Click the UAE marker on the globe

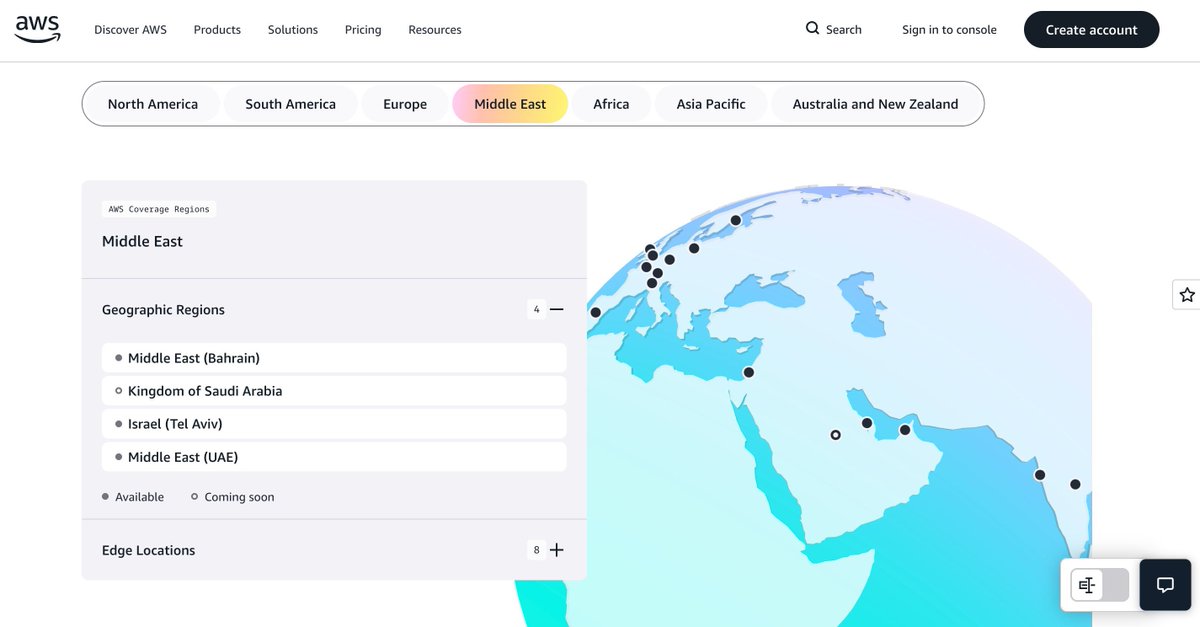[x=905, y=430]
